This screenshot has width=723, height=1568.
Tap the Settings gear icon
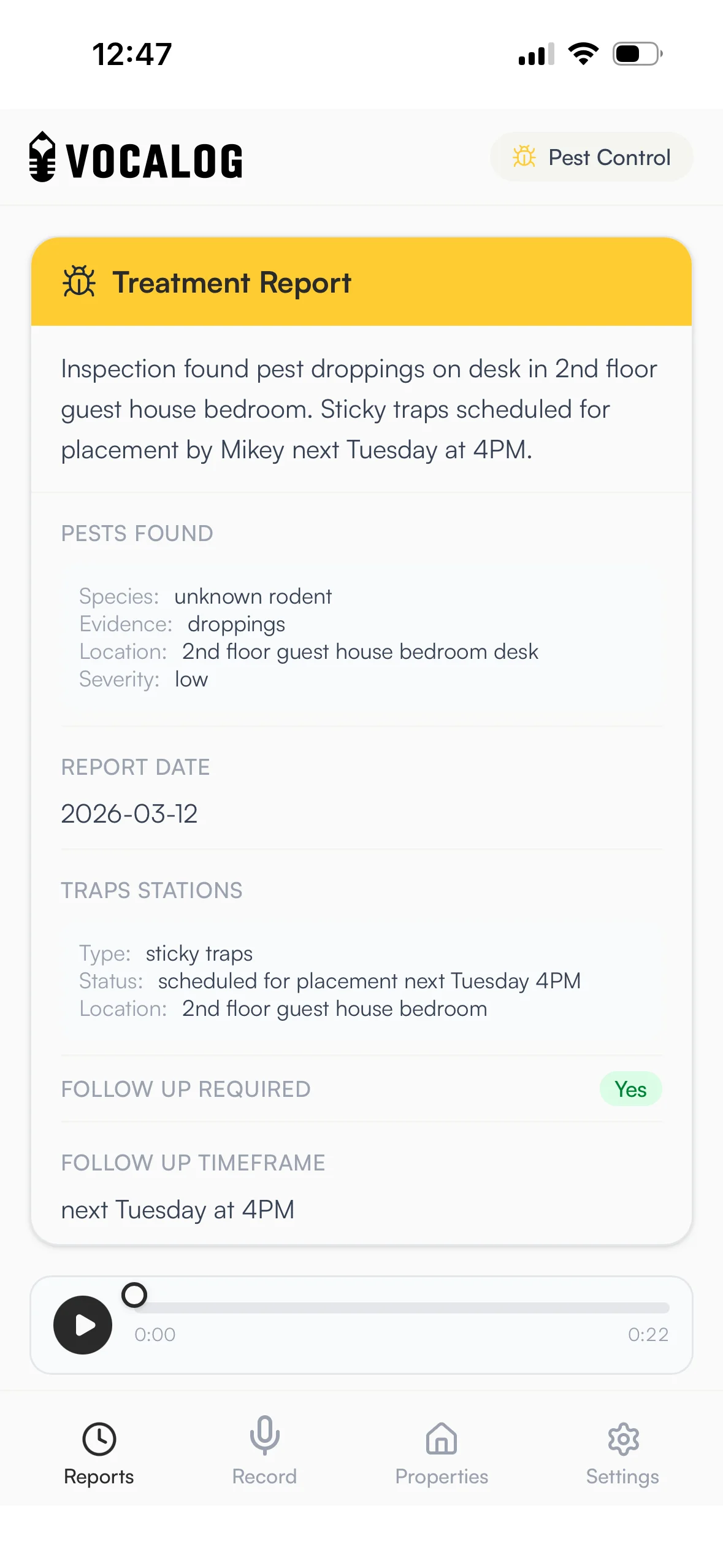(623, 1439)
